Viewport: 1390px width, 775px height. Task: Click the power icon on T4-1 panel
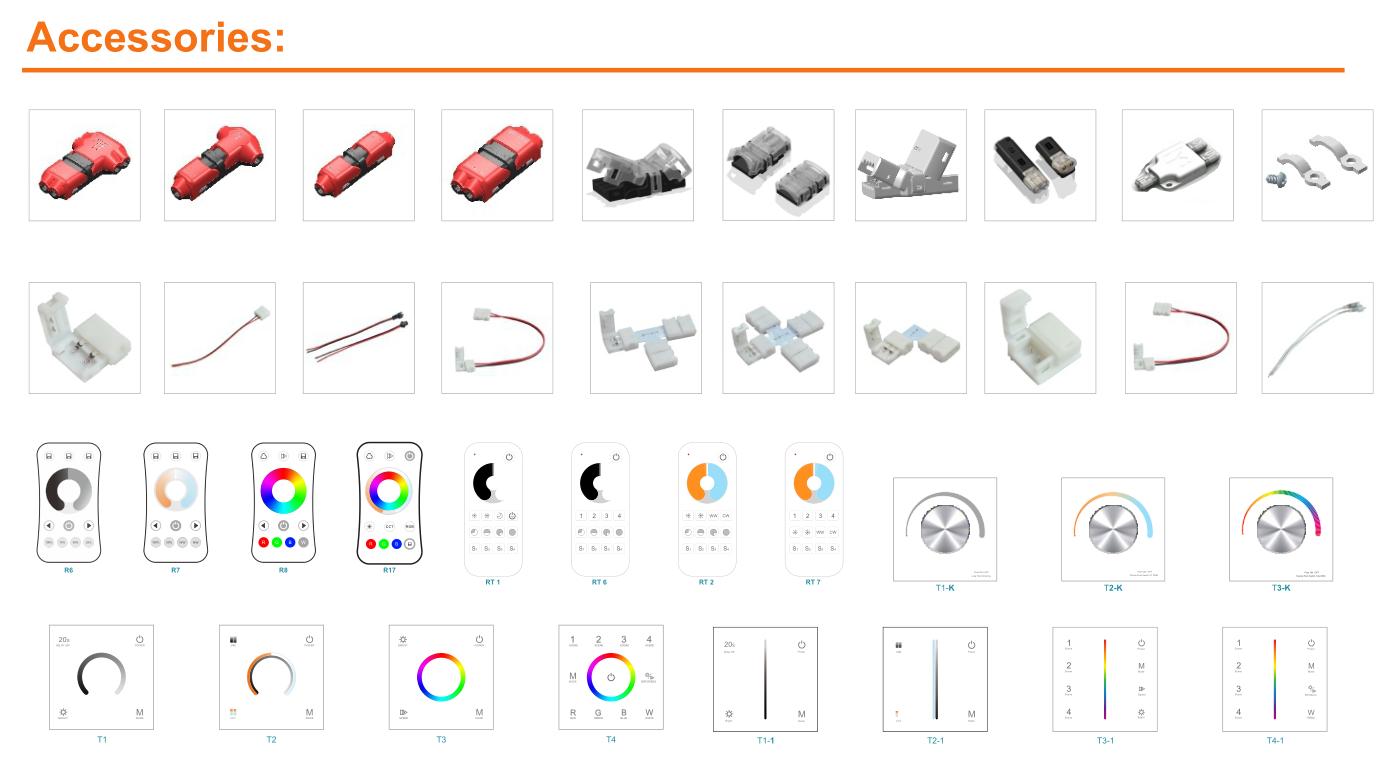click(1311, 644)
